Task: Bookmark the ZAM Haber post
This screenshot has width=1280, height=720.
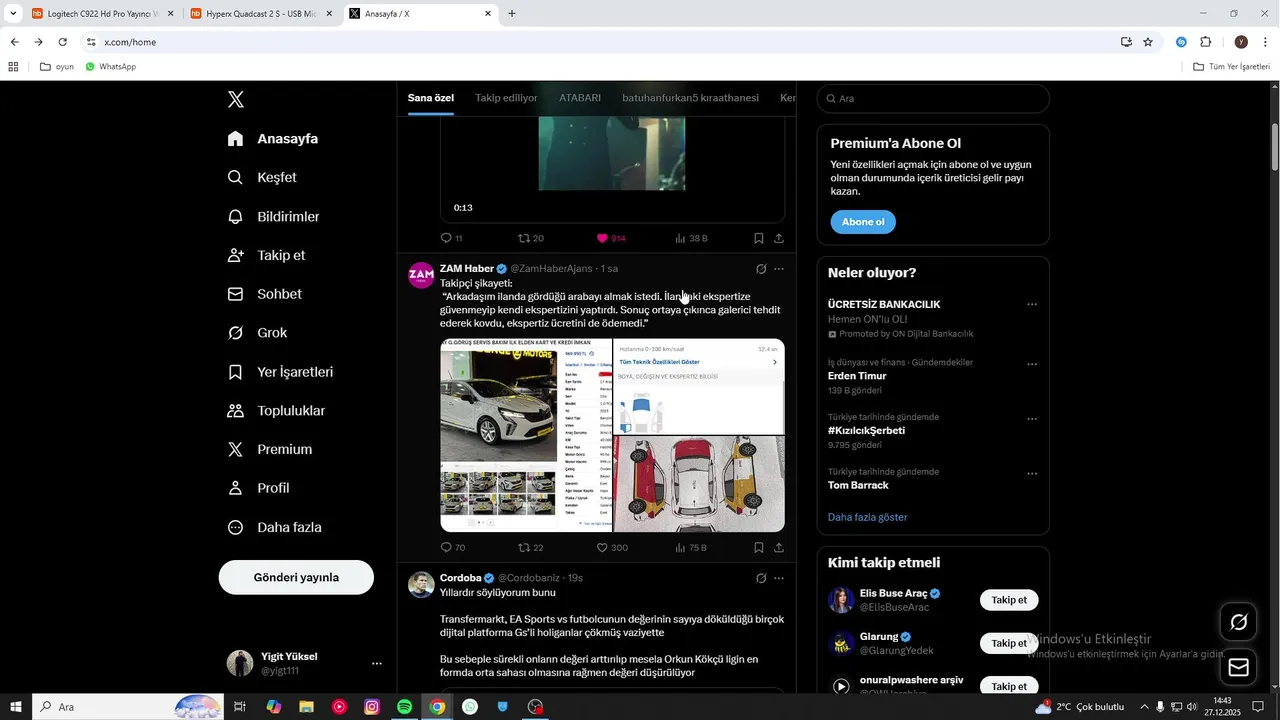Action: [x=759, y=547]
